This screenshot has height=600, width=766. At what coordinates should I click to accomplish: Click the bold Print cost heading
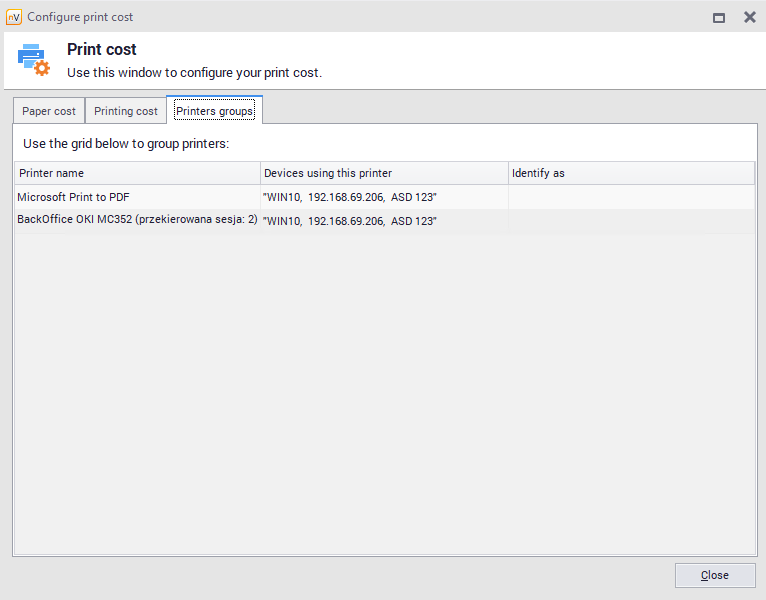click(102, 50)
